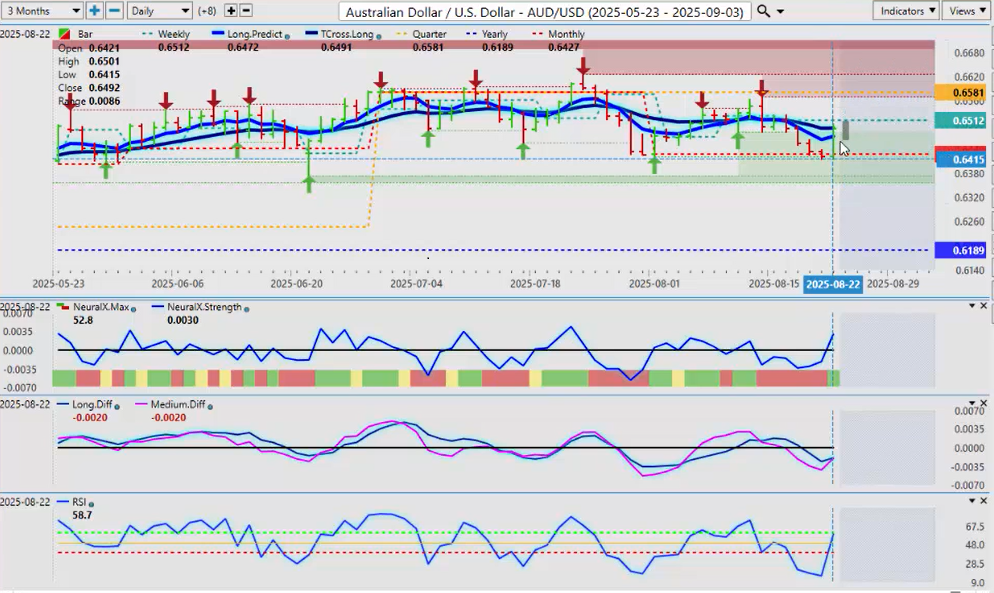Open the 3 Months range dropdown
Screen dimensions: 994x593
[42, 11]
